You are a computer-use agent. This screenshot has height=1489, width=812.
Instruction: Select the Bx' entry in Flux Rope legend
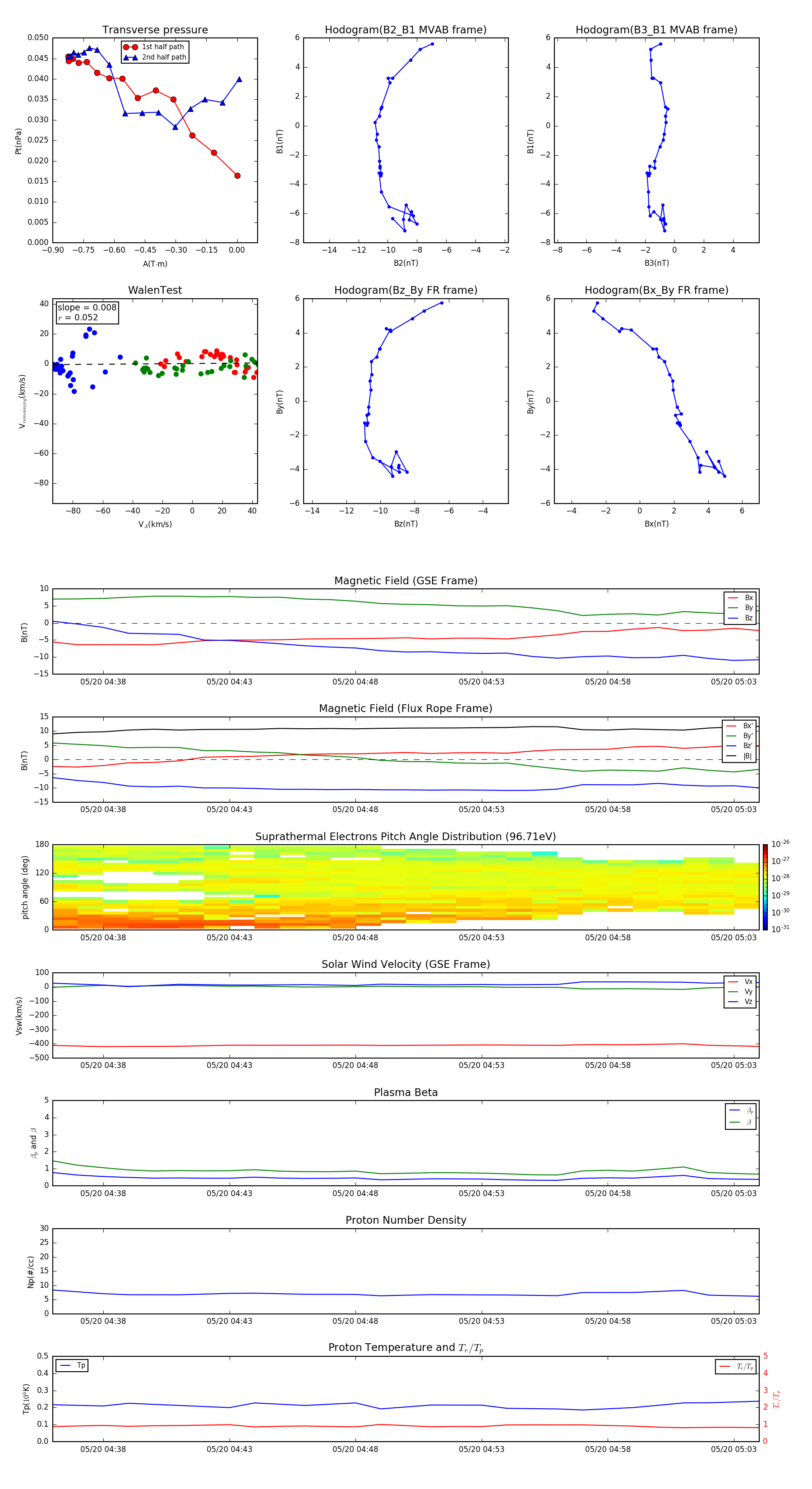[739, 726]
